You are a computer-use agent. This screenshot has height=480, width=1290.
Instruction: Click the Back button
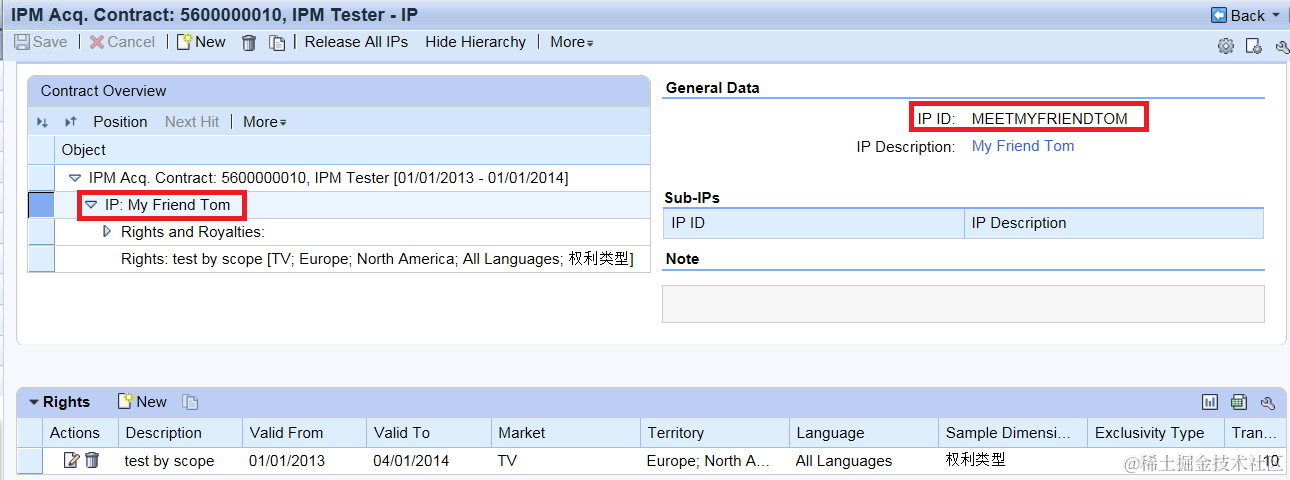point(1237,15)
